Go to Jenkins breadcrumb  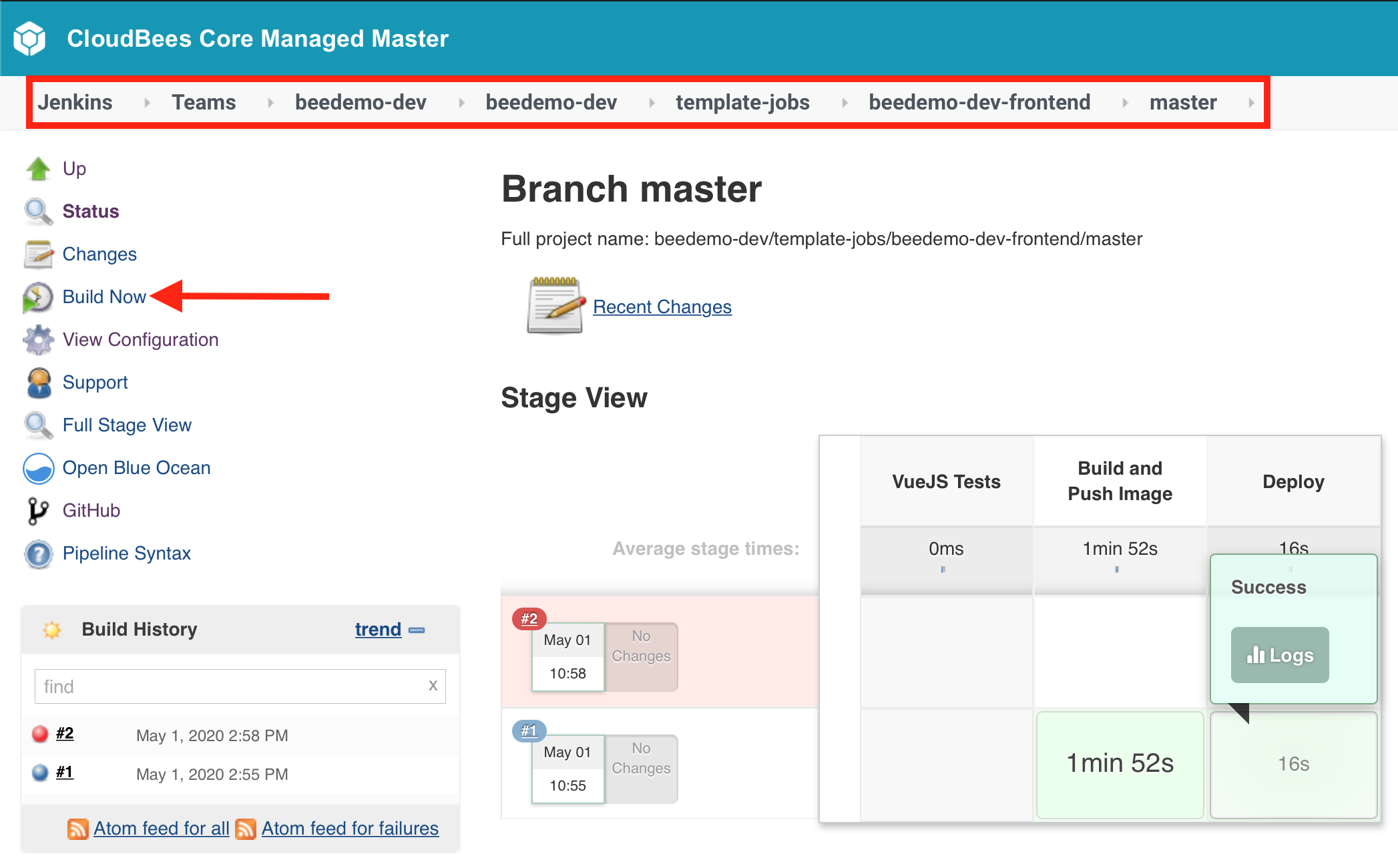pyautogui.click(x=75, y=102)
